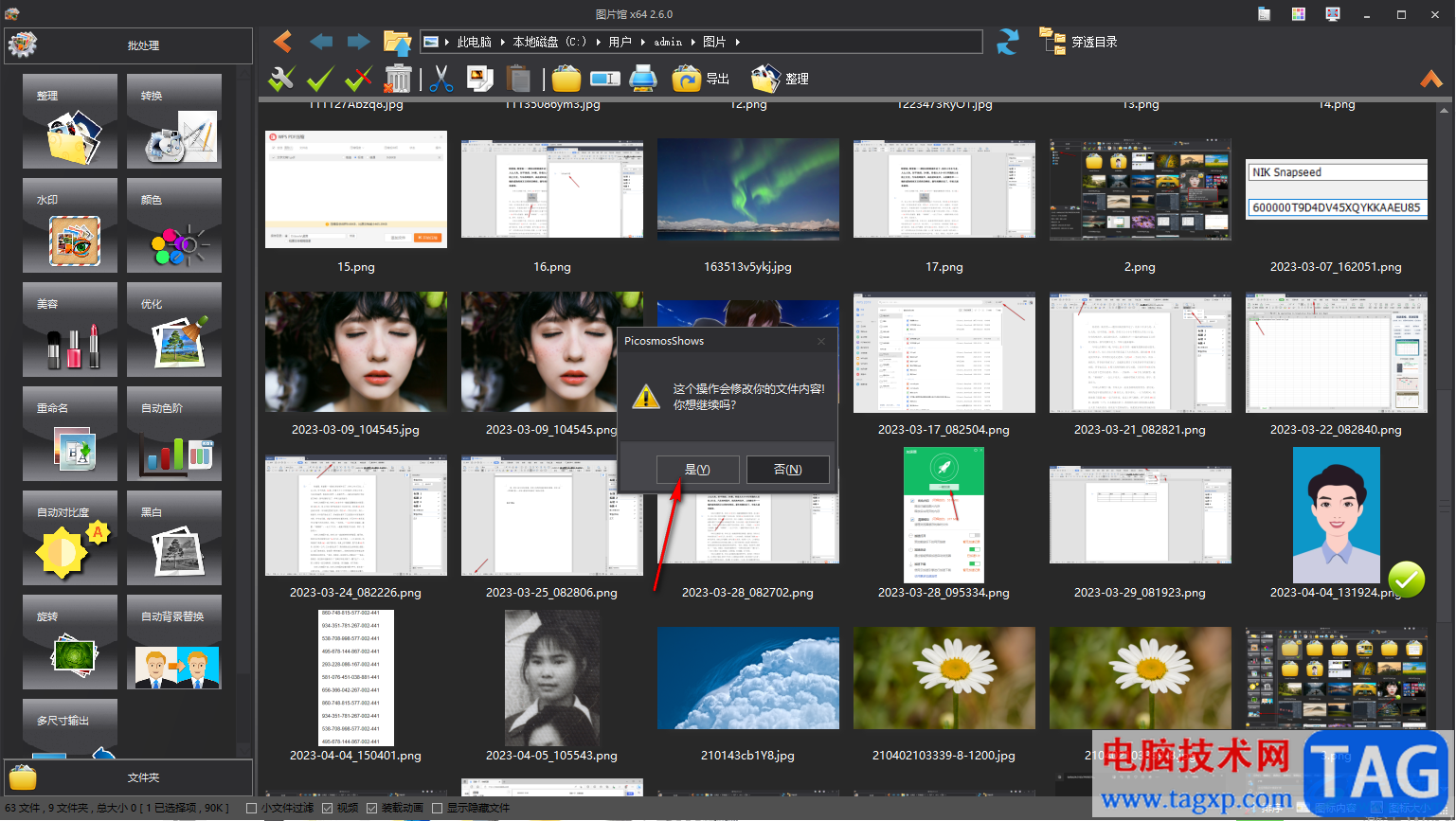
Task: Enable the 显示隐藏文件 checkbox
Action: [x=437, y=808]
